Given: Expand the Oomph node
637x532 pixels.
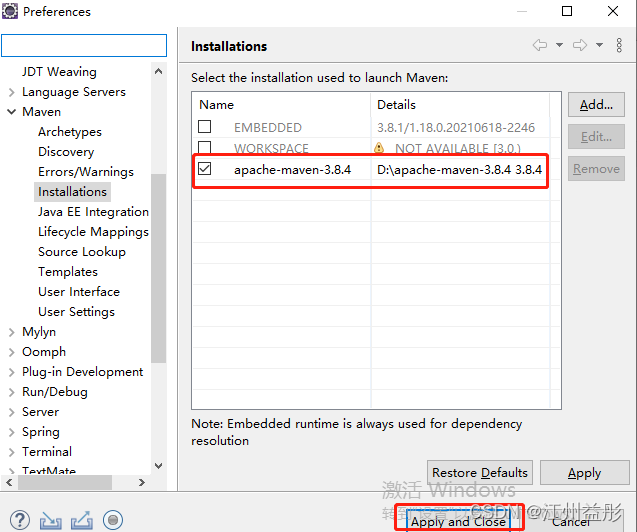Looking at the screenshot, I should [12, 352].
